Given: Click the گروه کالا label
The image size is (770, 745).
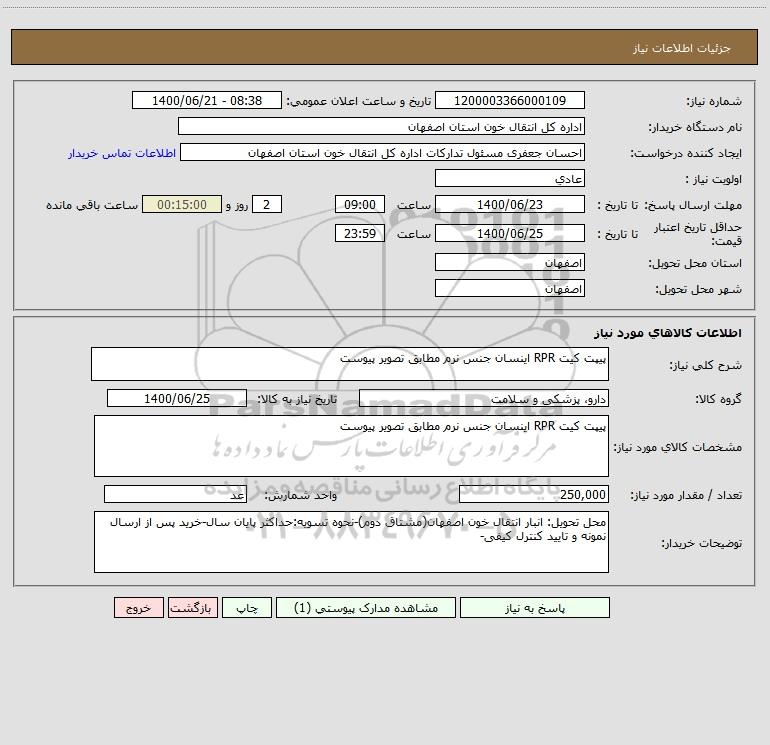Looking at the screenshot, I should 718,399.
